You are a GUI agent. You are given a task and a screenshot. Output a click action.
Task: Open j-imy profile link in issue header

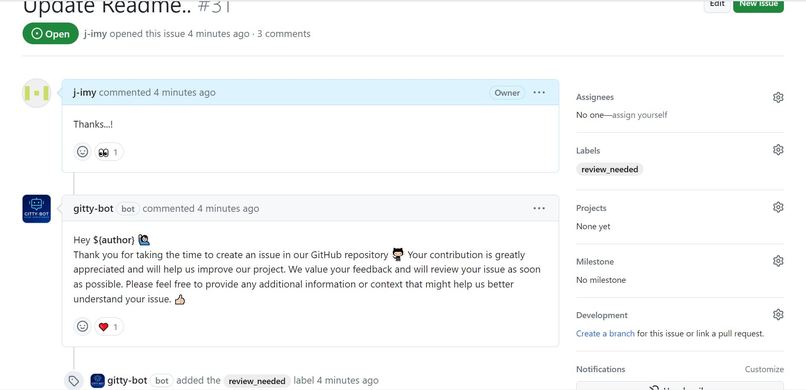96,34
